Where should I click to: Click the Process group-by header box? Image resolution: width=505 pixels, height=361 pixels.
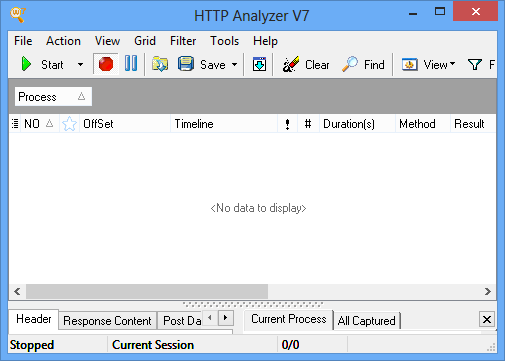pyautogui.click(x=53, y=97)
